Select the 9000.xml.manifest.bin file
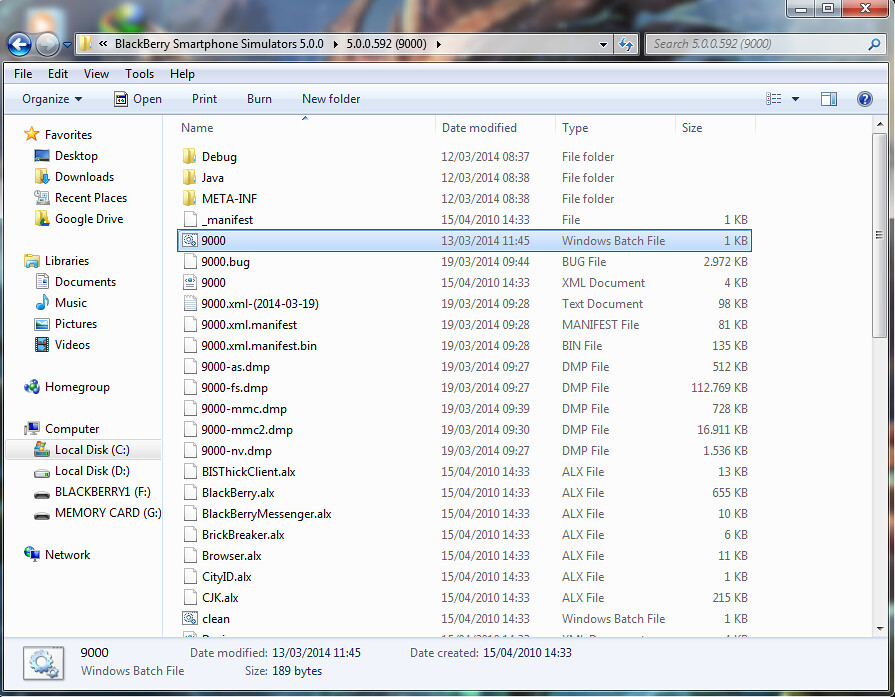895x697 pixels. pyautogui.click(x=259, y=346)
